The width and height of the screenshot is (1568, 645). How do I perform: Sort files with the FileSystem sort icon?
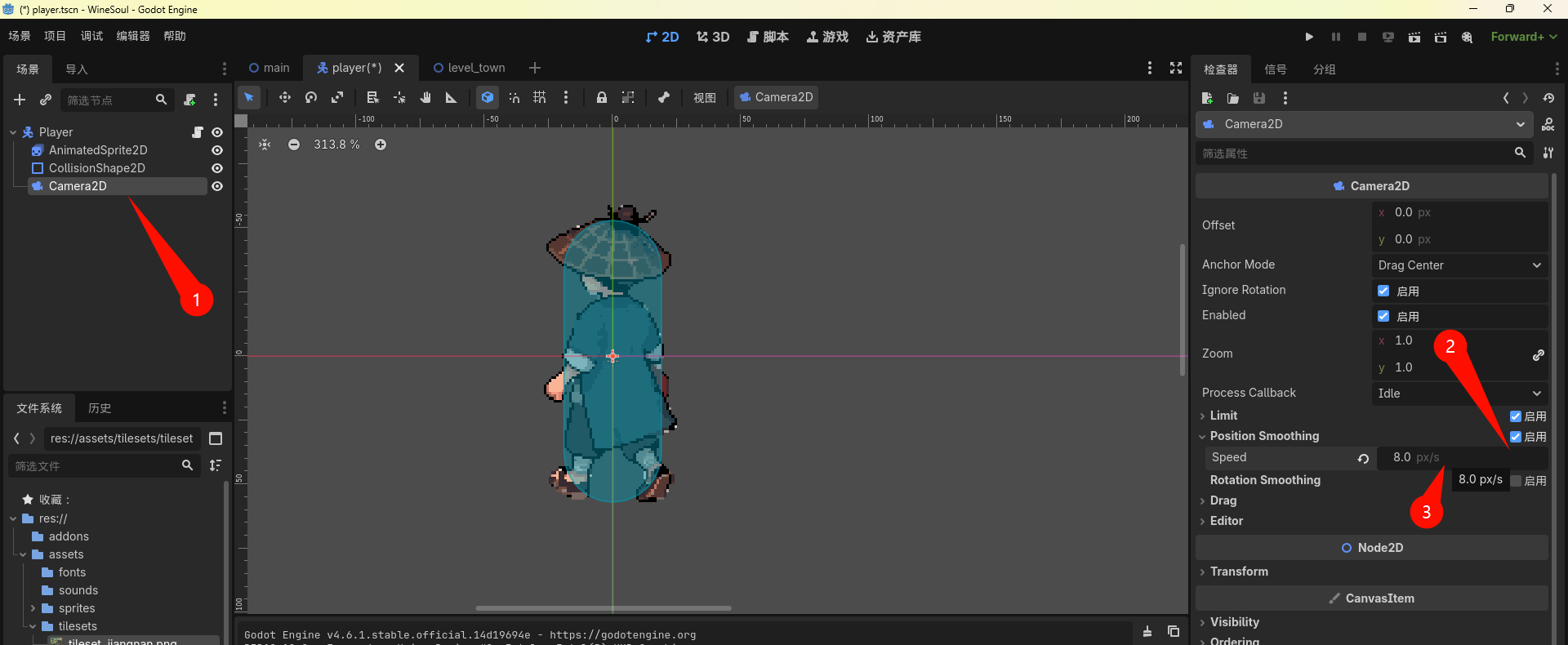[x=216, y=465]
